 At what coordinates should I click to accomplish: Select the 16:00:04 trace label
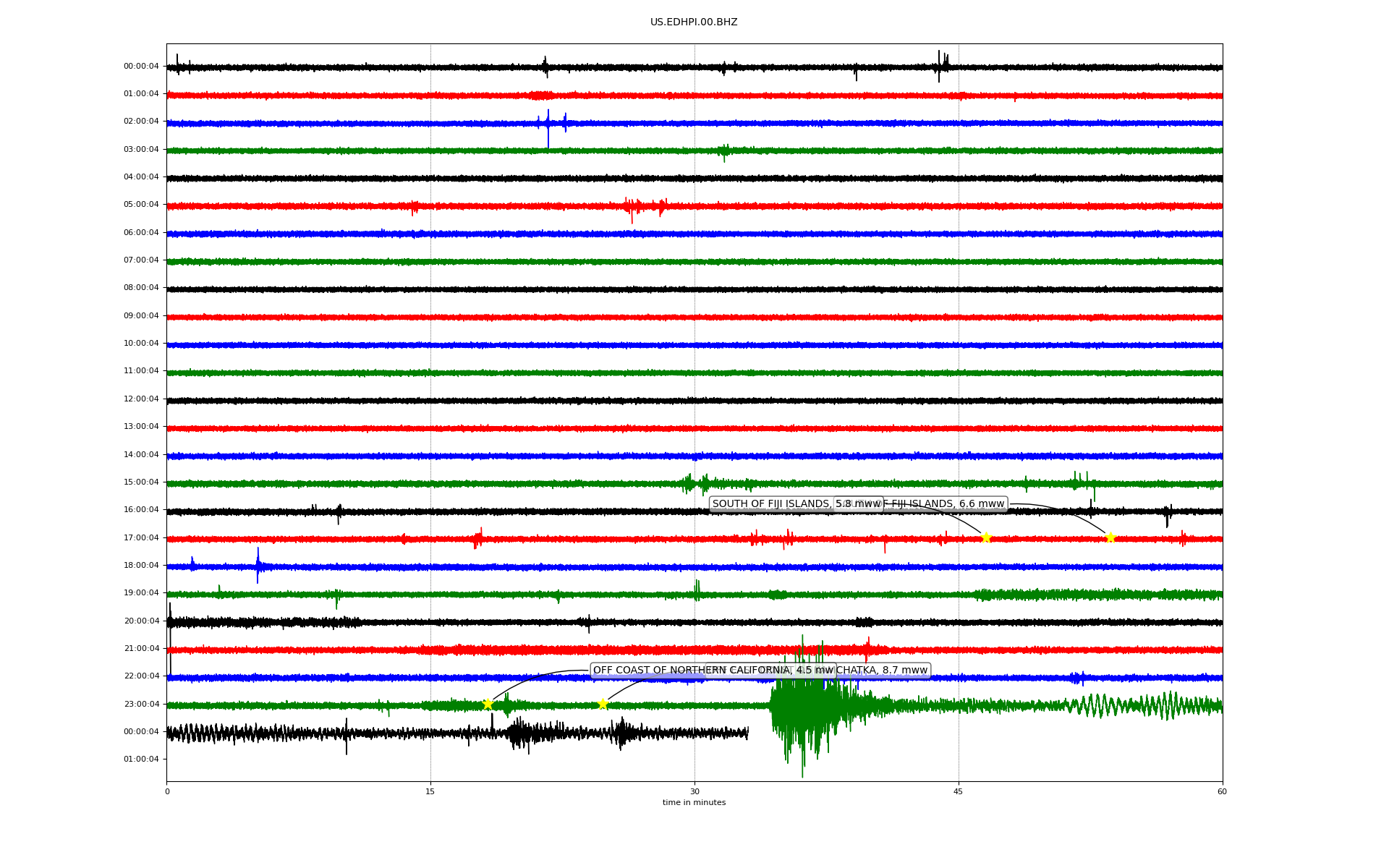point(141,510)
